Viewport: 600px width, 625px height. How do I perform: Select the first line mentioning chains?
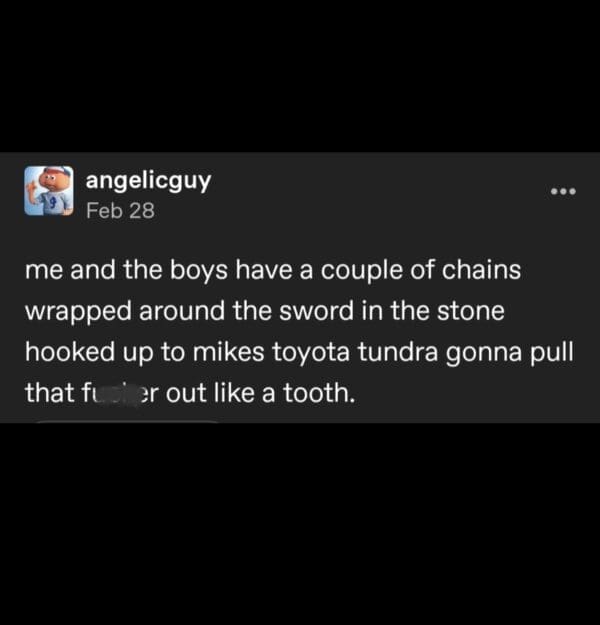point(273,271)
